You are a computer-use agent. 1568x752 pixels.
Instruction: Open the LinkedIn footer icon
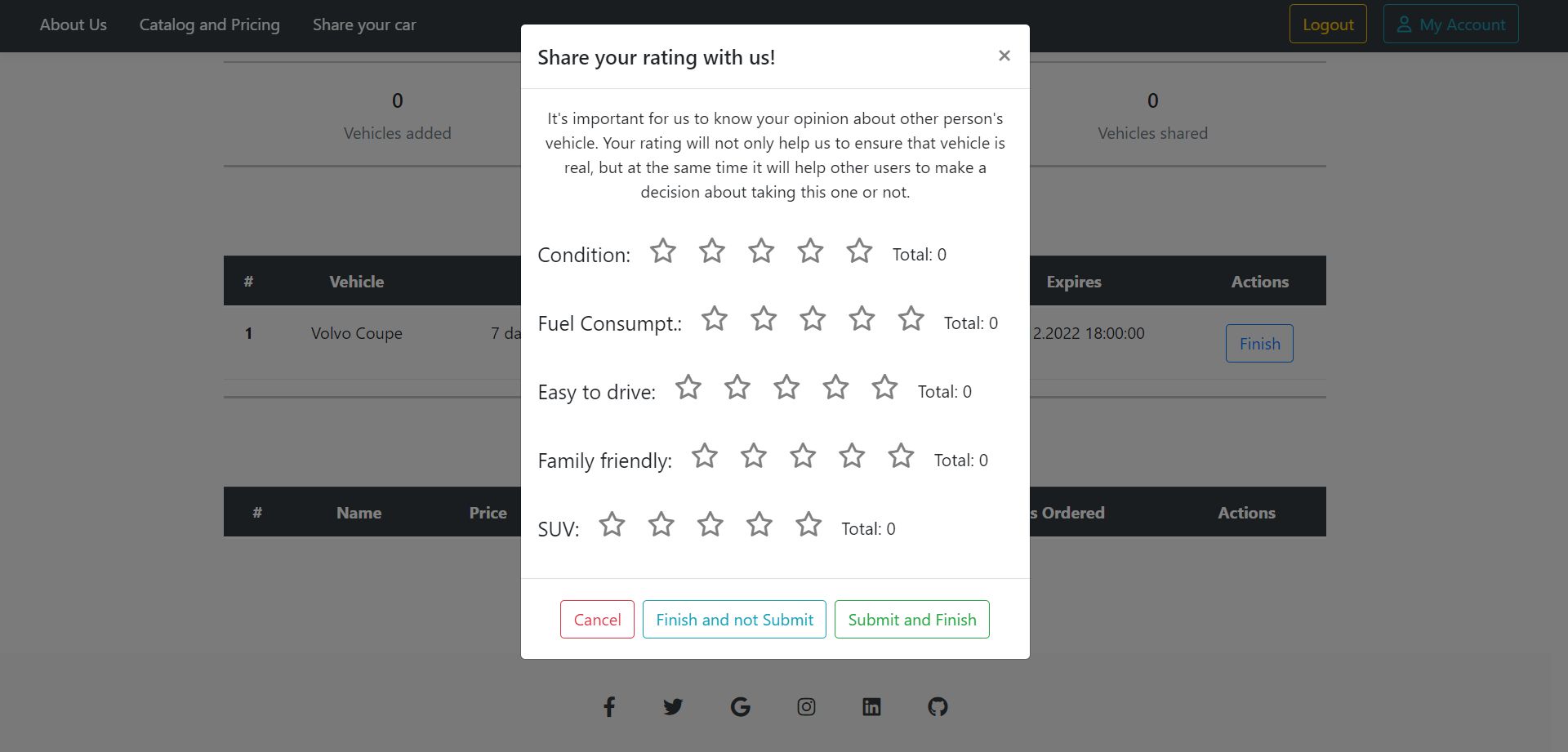click(x=871, y=707)
